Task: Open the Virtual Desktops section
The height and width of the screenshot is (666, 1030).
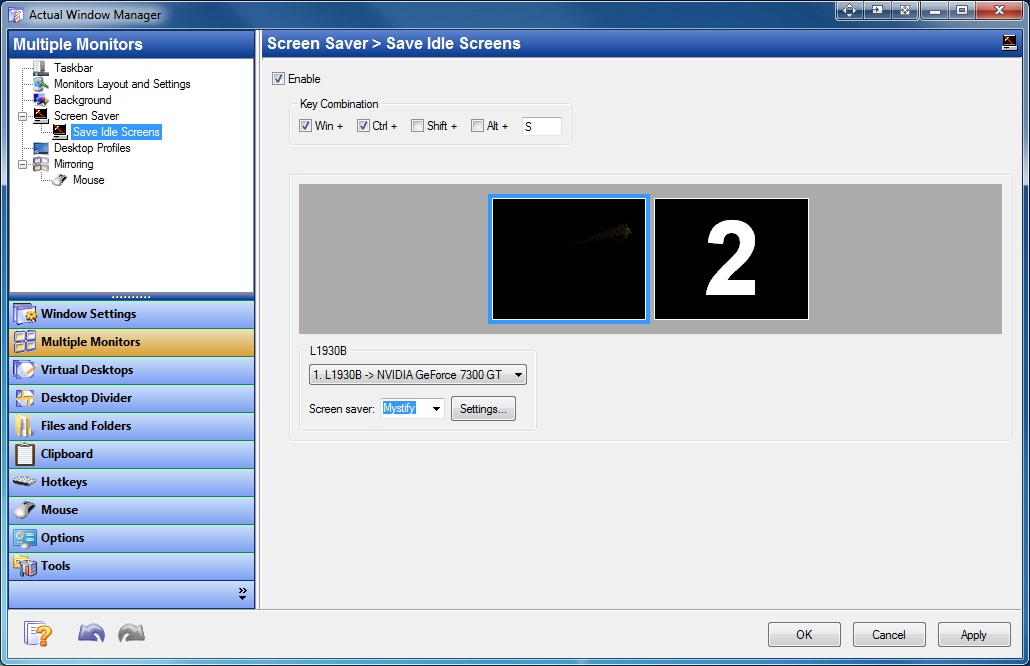Action: [131, 370]
